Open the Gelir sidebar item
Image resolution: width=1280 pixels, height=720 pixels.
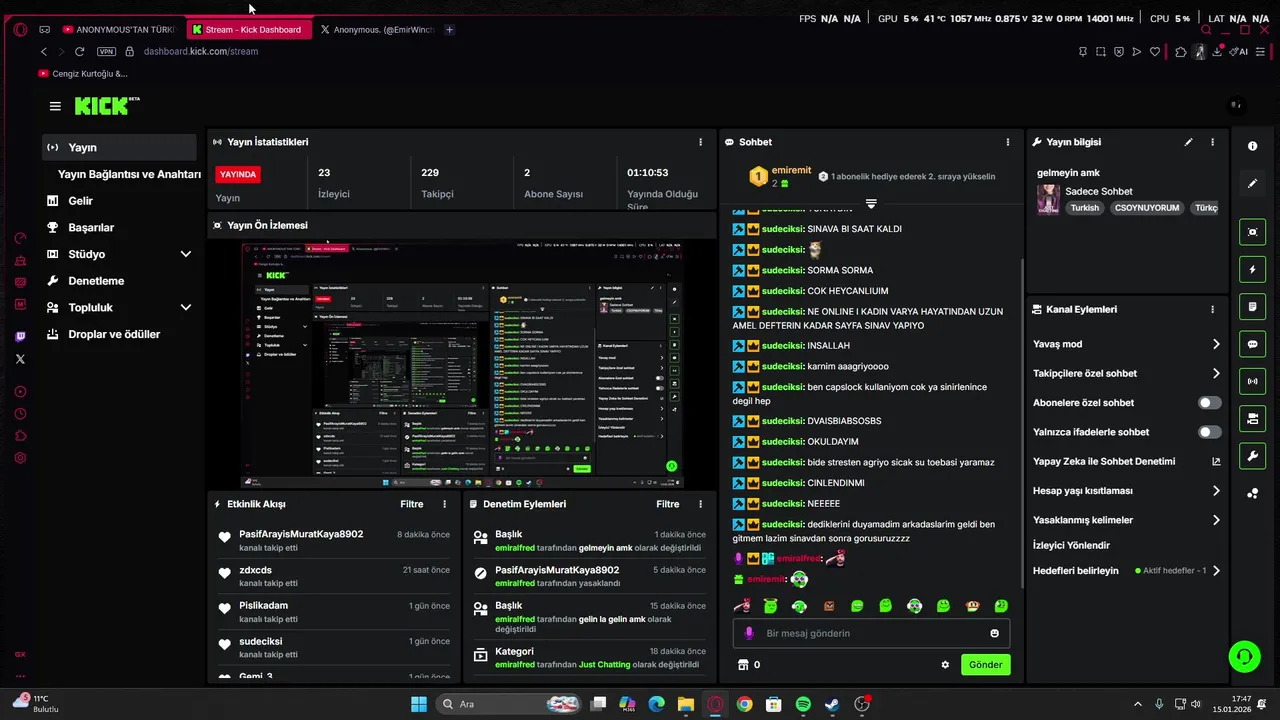[x=119, y=201]
